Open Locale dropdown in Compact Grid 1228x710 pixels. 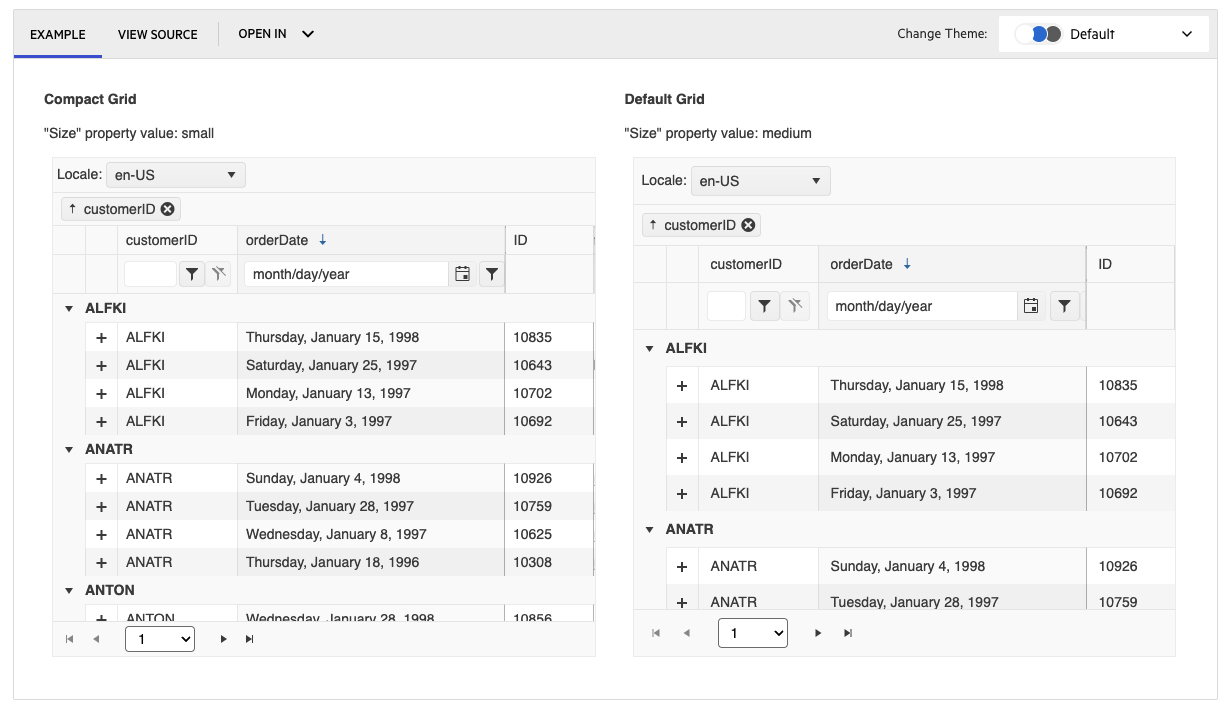[x=176, y=175]
